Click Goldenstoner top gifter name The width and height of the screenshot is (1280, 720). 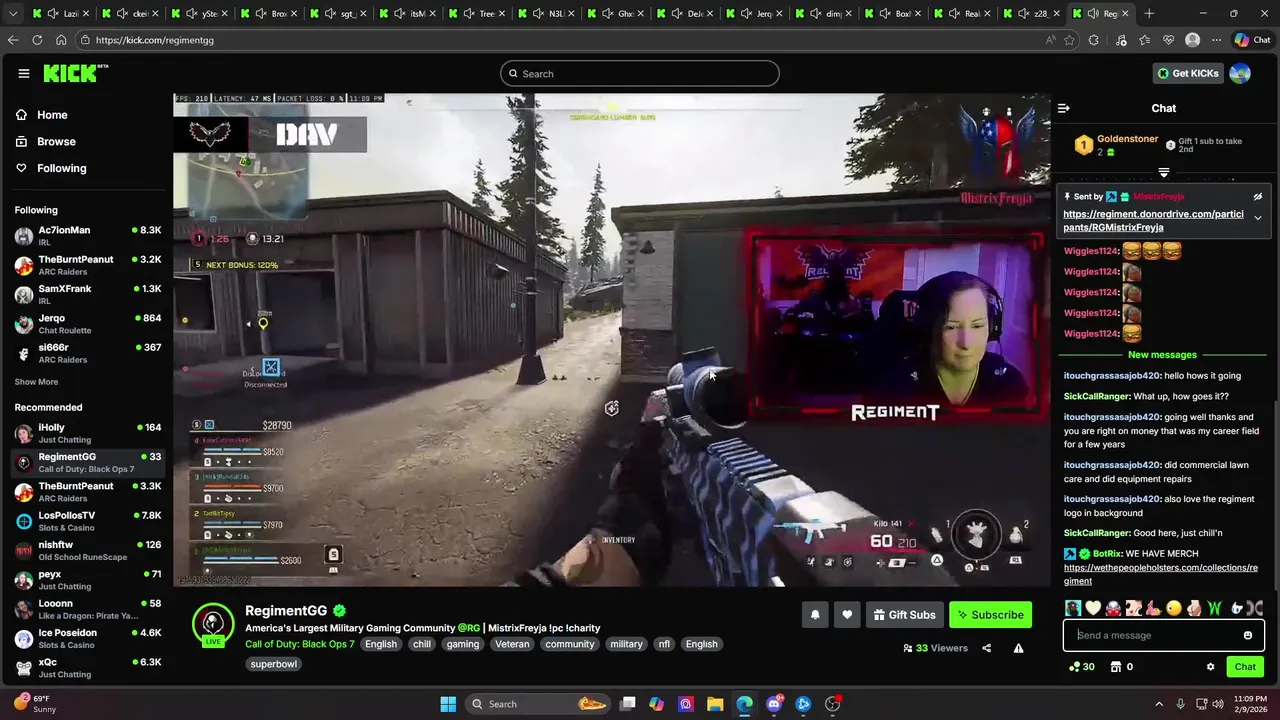(x=1128, y=139)
